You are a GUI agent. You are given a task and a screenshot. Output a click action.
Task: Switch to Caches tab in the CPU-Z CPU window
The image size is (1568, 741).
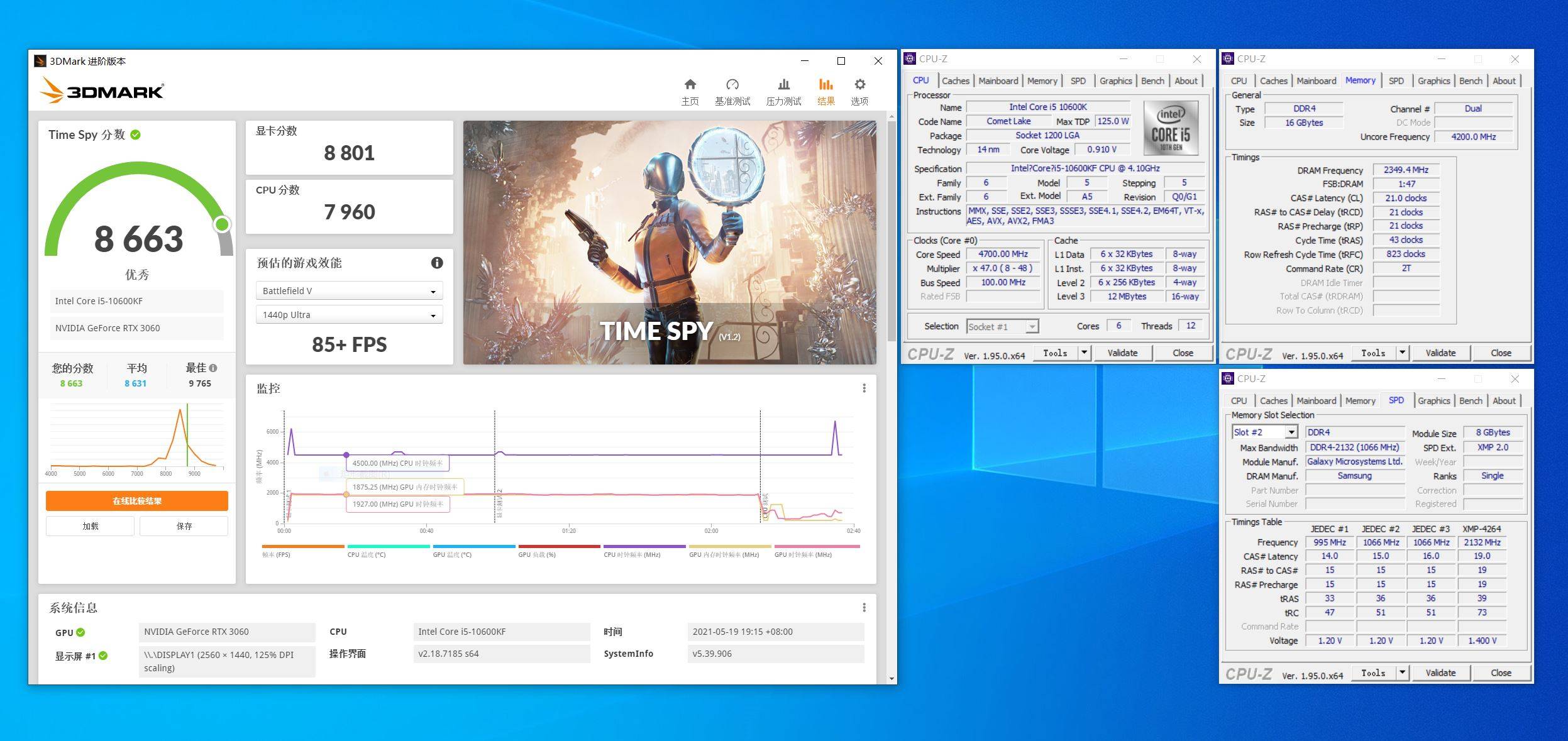pos(955,80)
